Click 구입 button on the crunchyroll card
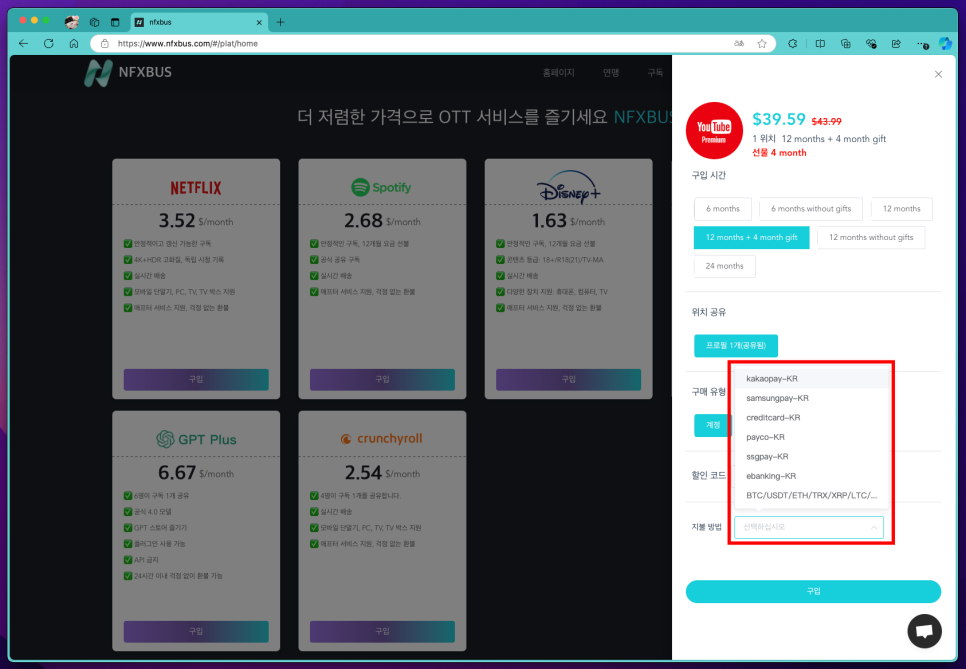The width and height of the screenshot is (966, 669). tap(382, 631)
